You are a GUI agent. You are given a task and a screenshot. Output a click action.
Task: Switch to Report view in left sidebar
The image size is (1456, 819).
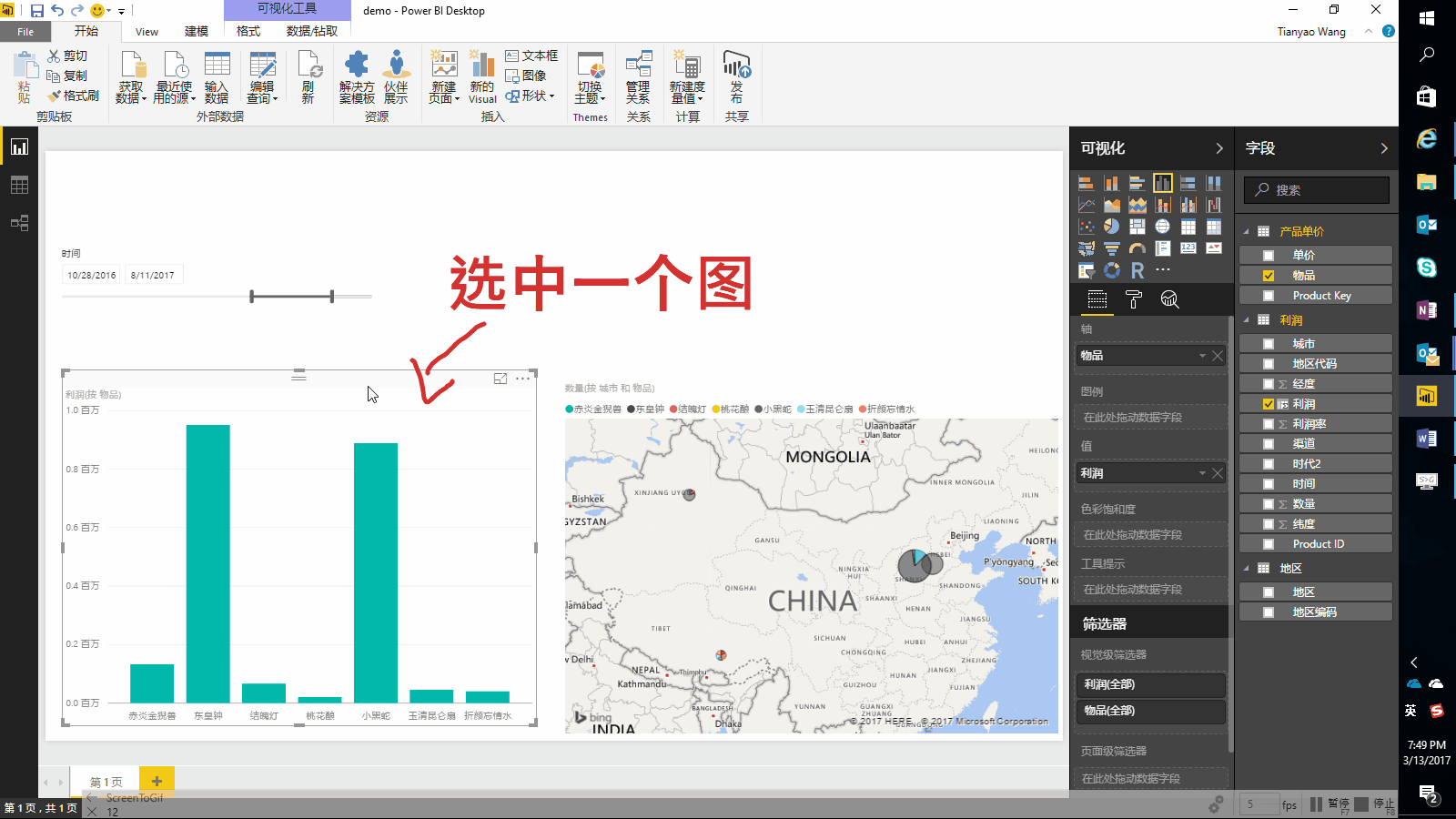(x=19, y=147)
